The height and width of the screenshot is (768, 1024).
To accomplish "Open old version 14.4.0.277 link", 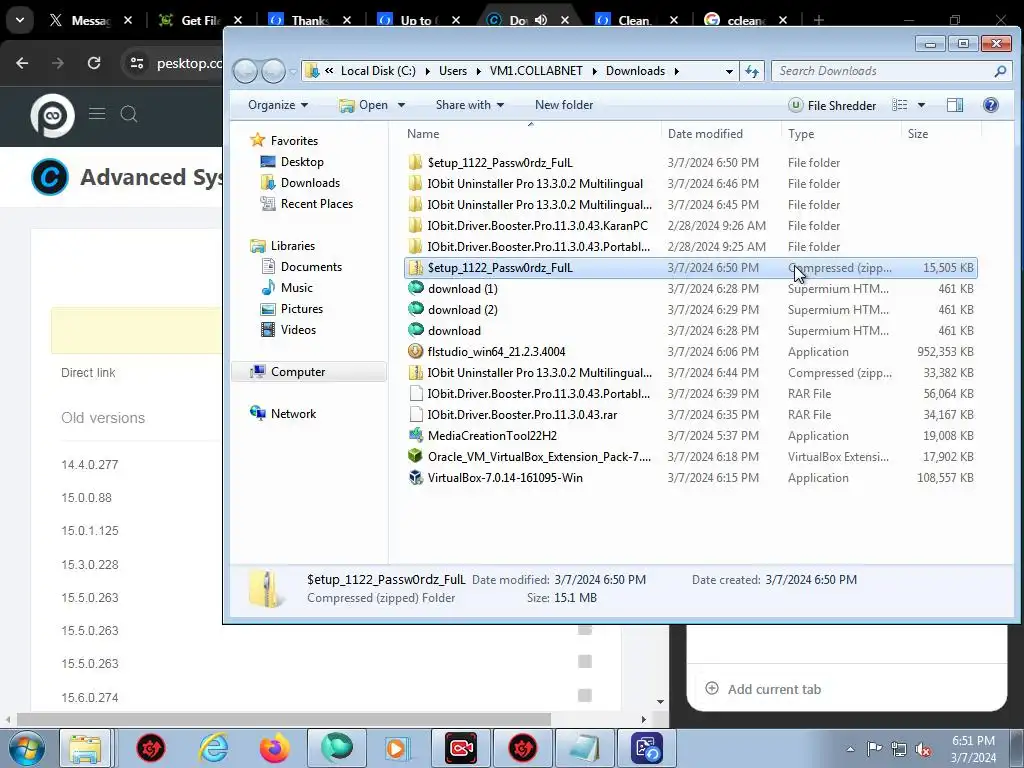I will coord(89,465).
